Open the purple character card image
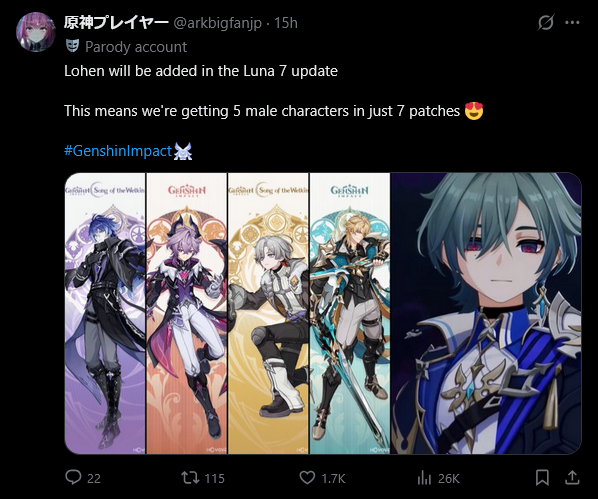 coord(105,313)
